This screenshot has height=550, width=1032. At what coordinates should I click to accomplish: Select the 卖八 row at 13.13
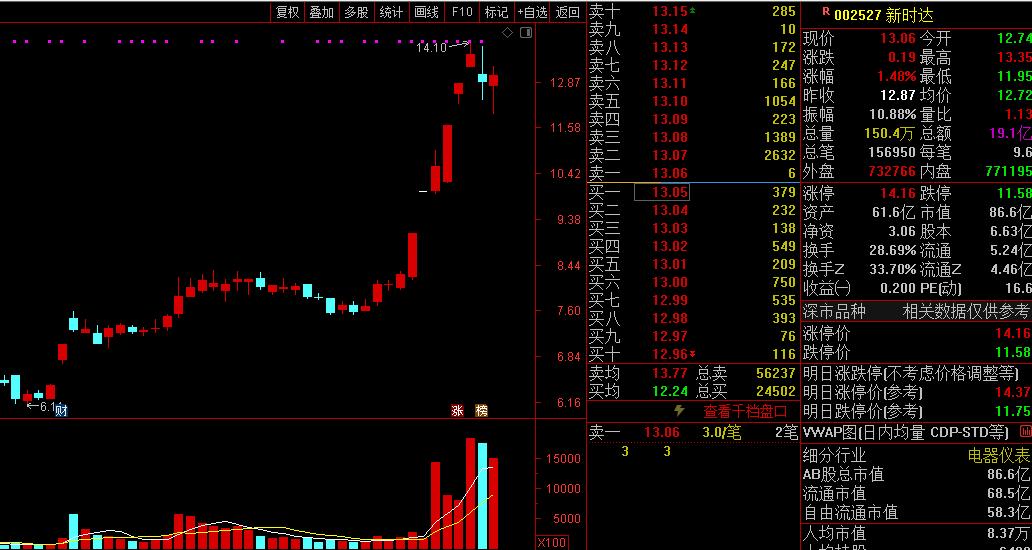(x=692, y=47)
